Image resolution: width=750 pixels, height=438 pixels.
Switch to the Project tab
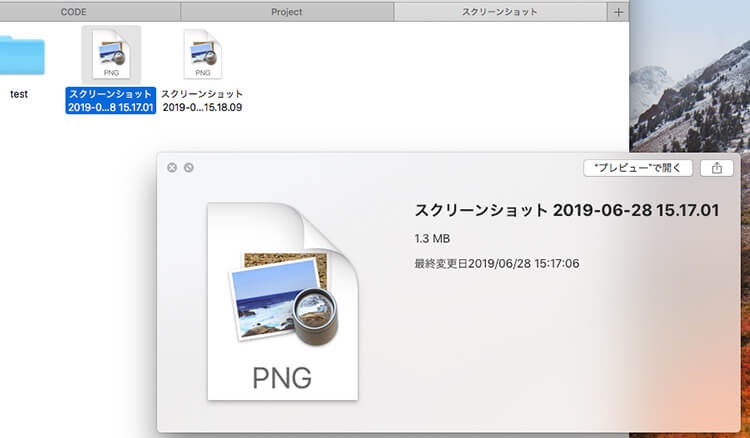[x=286, y=11]
